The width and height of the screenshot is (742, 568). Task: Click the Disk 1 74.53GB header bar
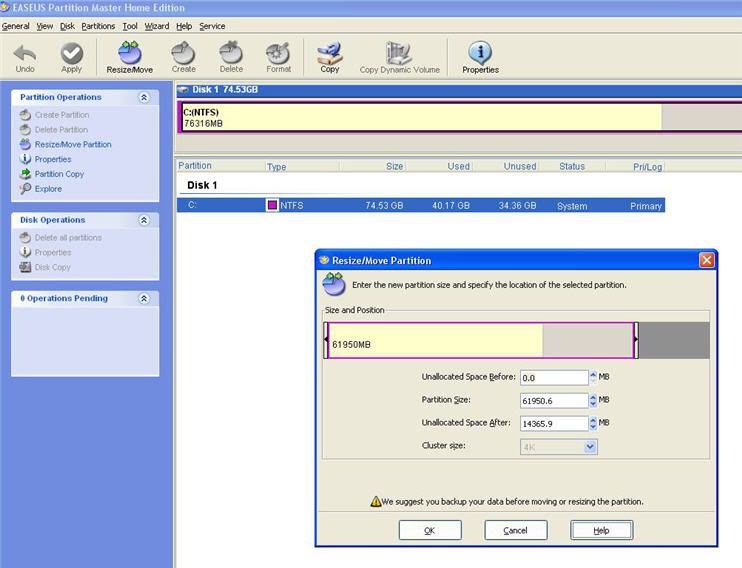tap(459, 90)
